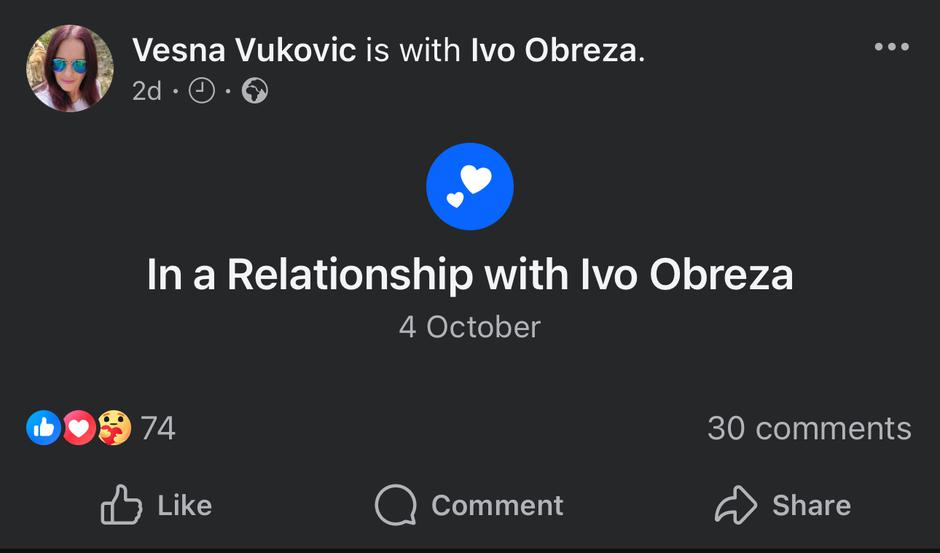Screen dimensions: 940x553
Task: Click the blue thumbs-up reaction icon
Action: (x=43, y=428)
